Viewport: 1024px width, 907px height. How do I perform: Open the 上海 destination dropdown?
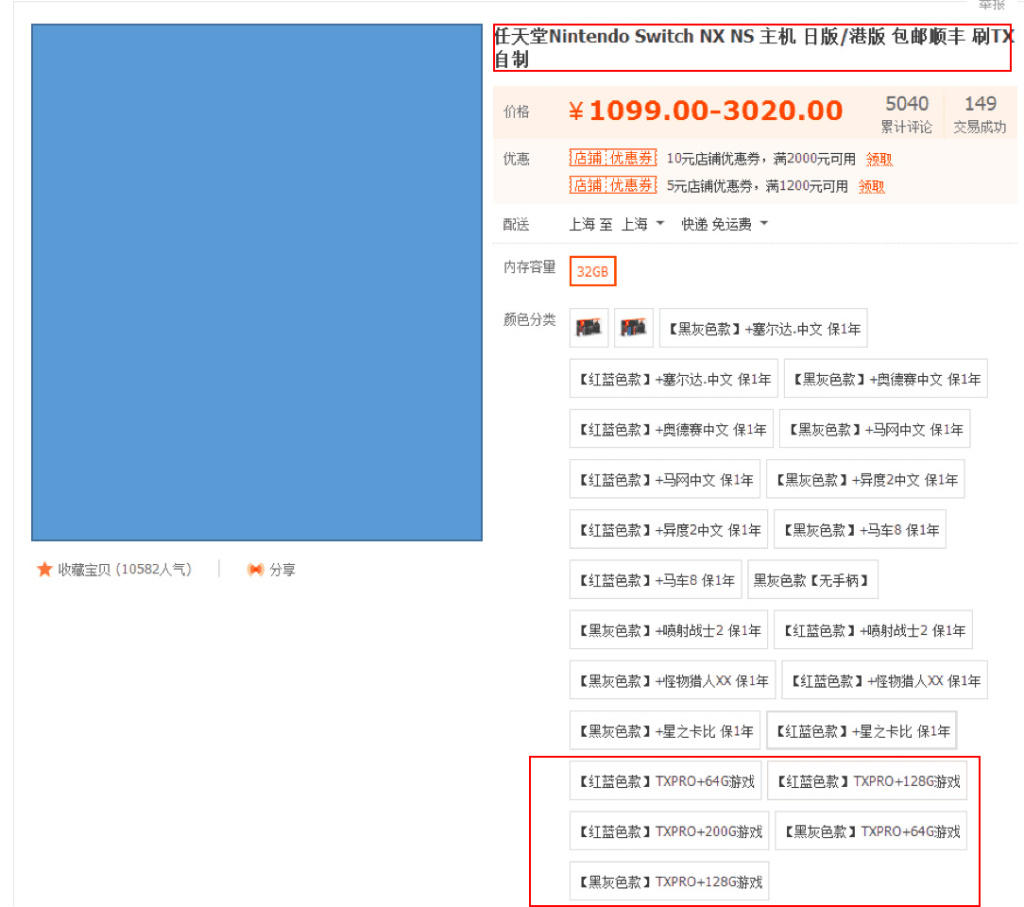pyautogui.click(x=642, y=224)
